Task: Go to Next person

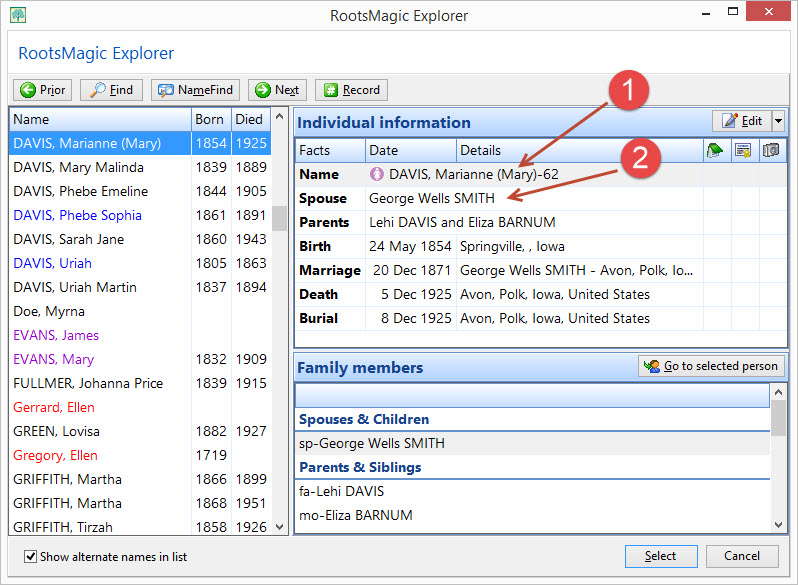Action: [x=277, y=90]
